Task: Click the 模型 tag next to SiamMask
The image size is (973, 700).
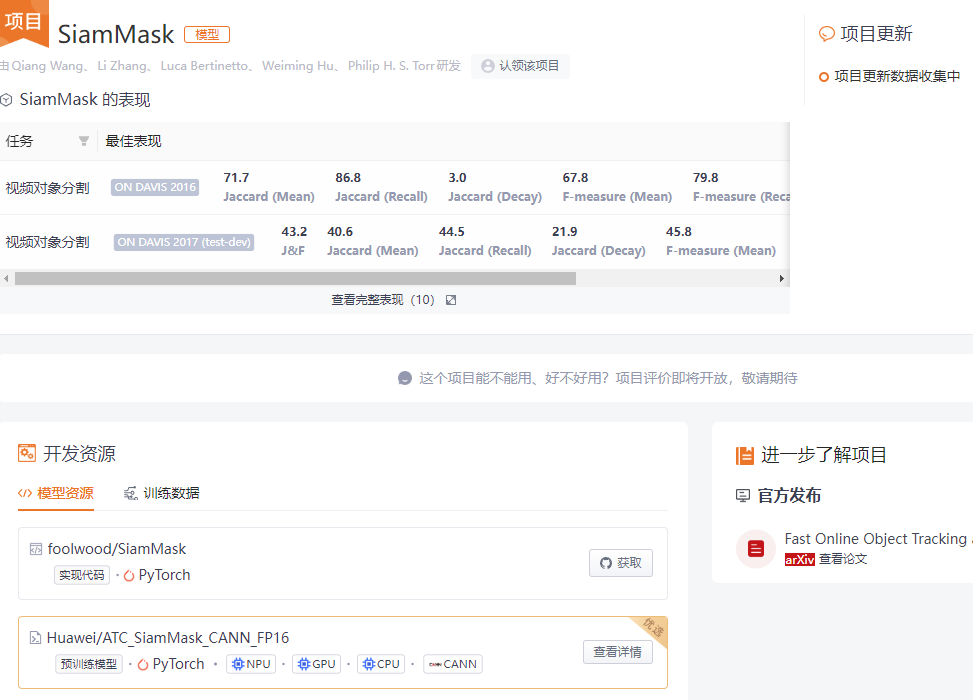Action: click(207, 35)
